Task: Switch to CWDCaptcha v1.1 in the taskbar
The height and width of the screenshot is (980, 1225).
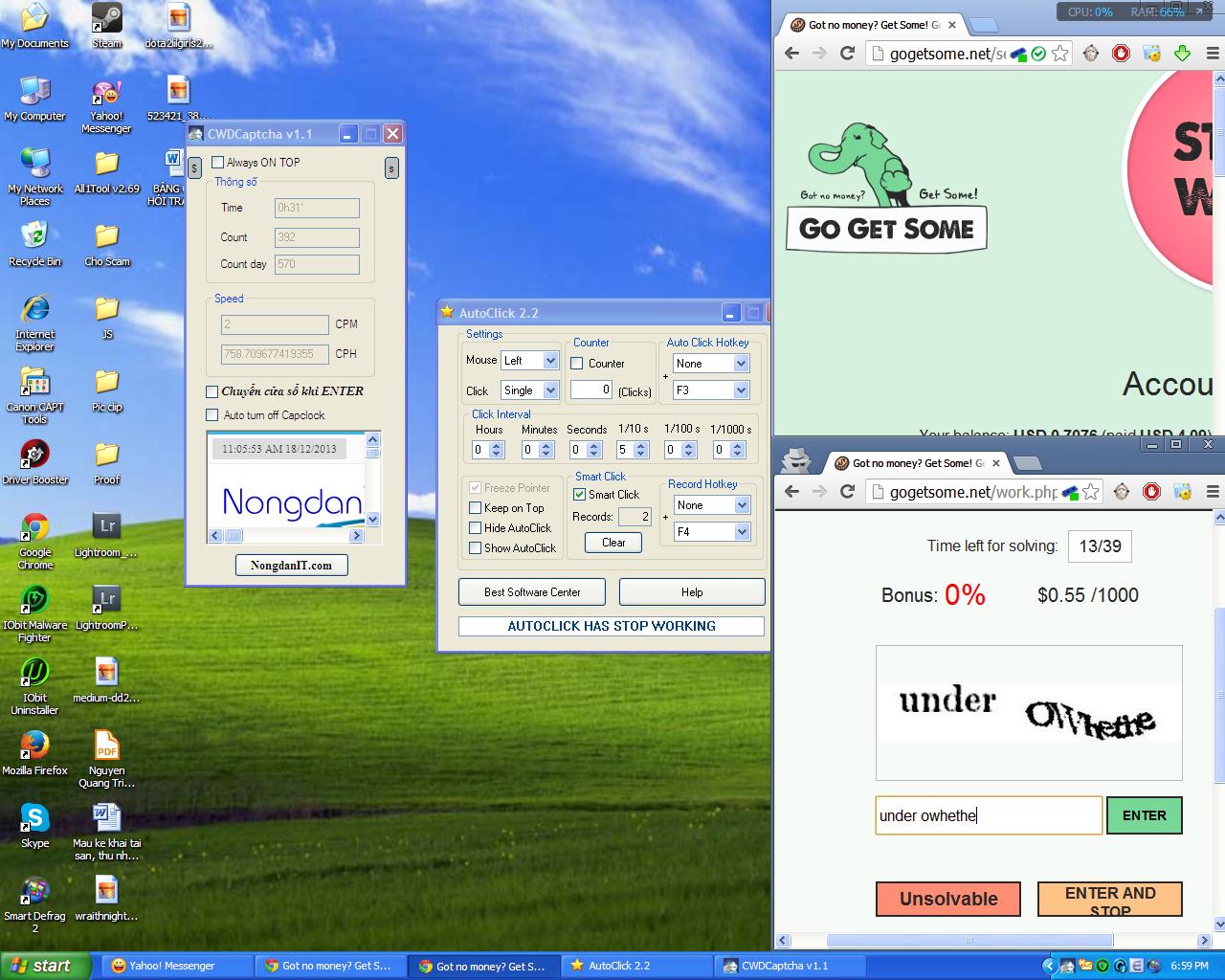Action: pos(791,966)
